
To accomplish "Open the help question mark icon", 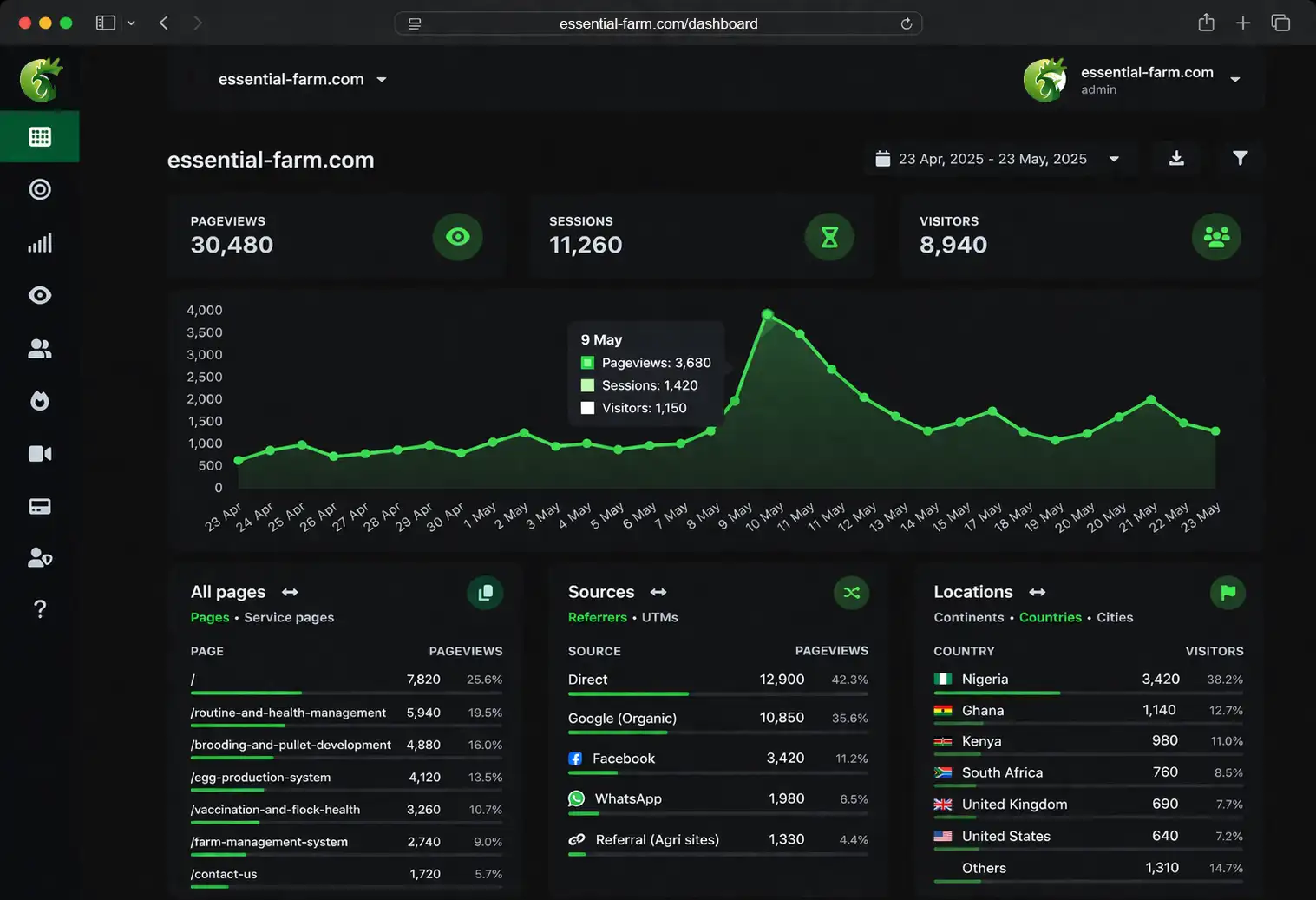I will [40, 609].
